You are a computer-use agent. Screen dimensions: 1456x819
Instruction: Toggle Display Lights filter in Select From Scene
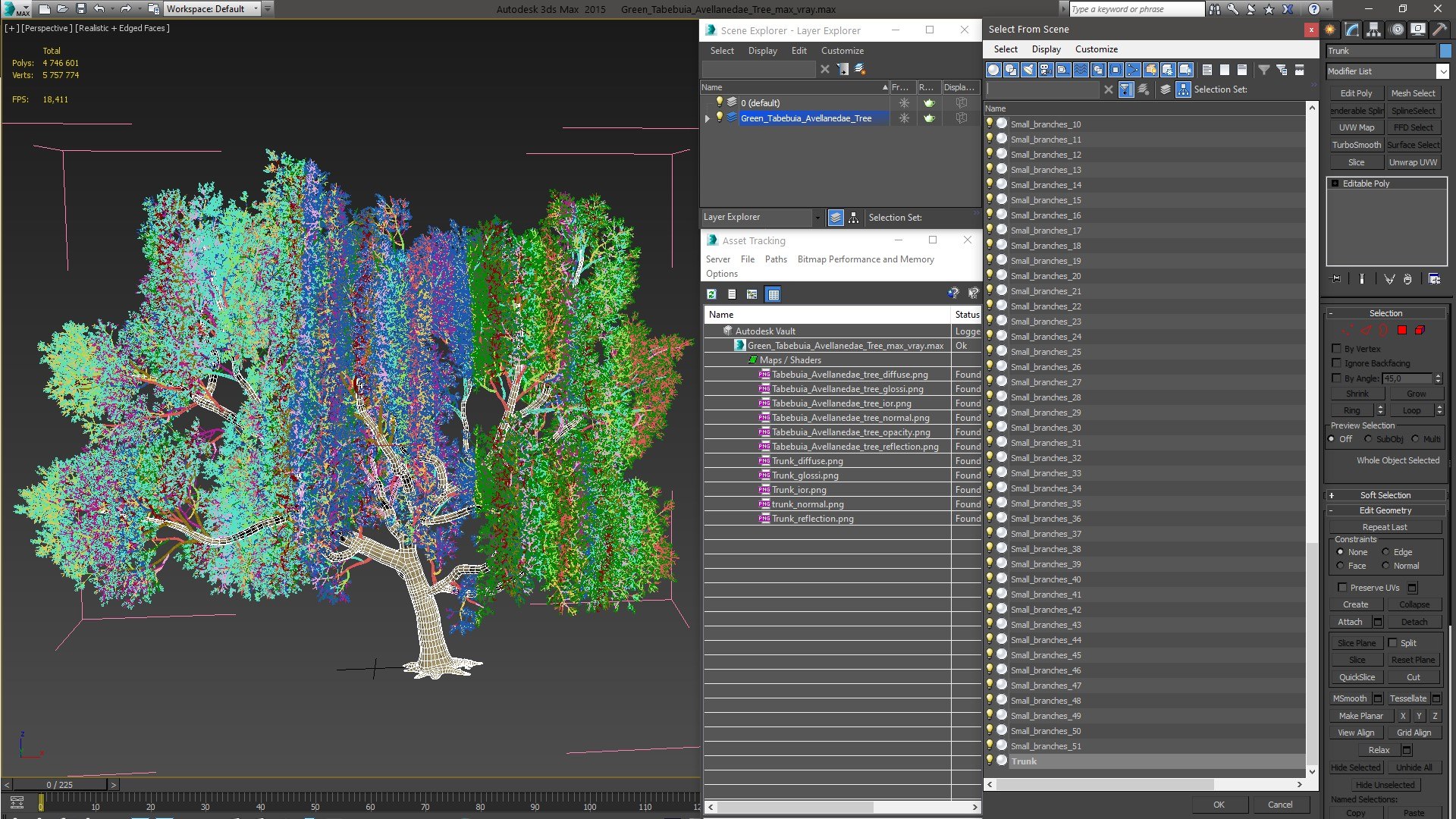point(1028,70)
